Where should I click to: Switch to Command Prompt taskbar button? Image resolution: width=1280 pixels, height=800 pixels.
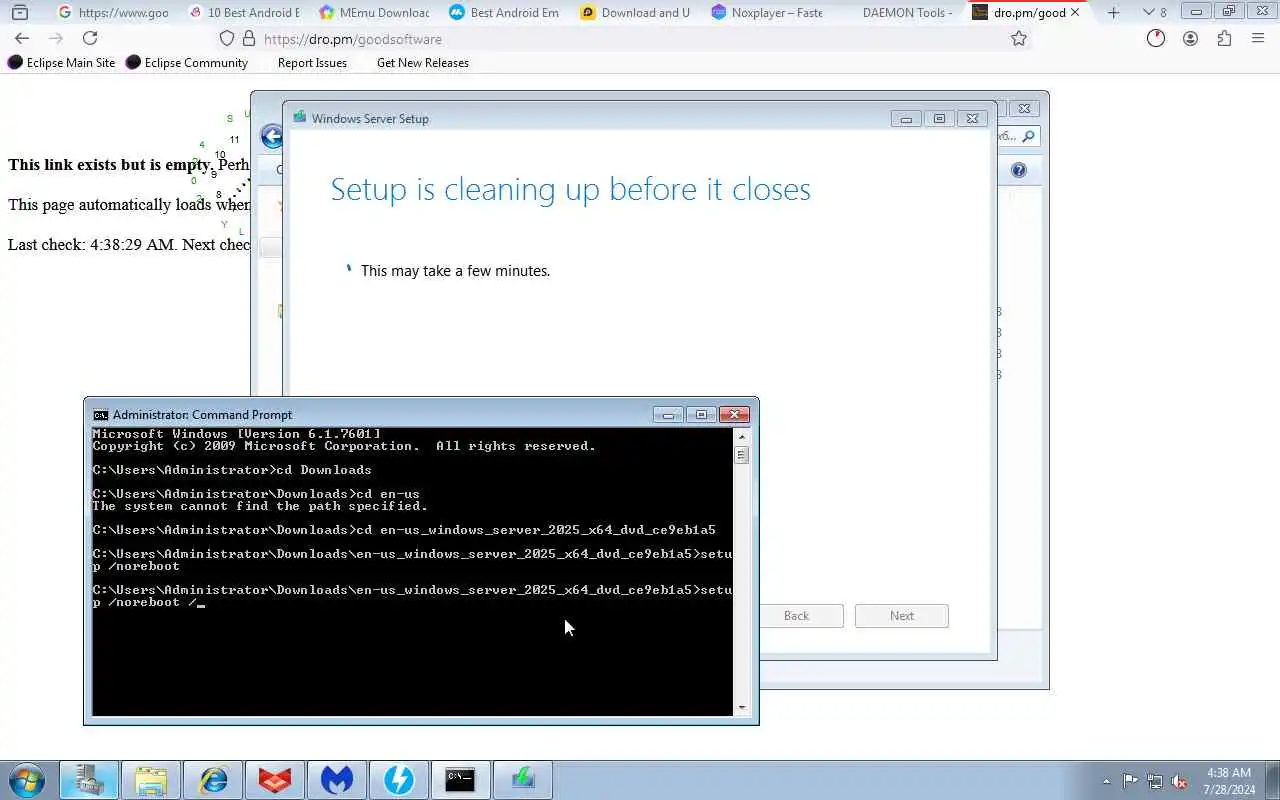coord(460,780)
